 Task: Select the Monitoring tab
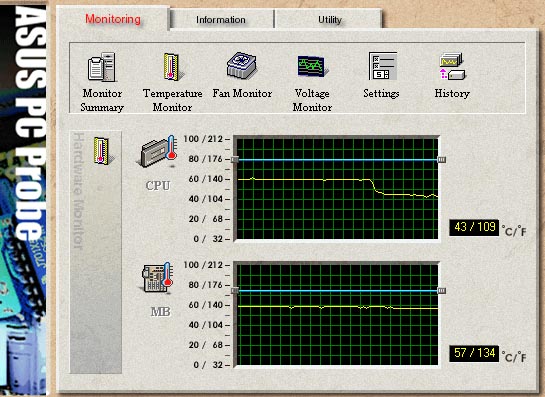click(x=113, y=19)
